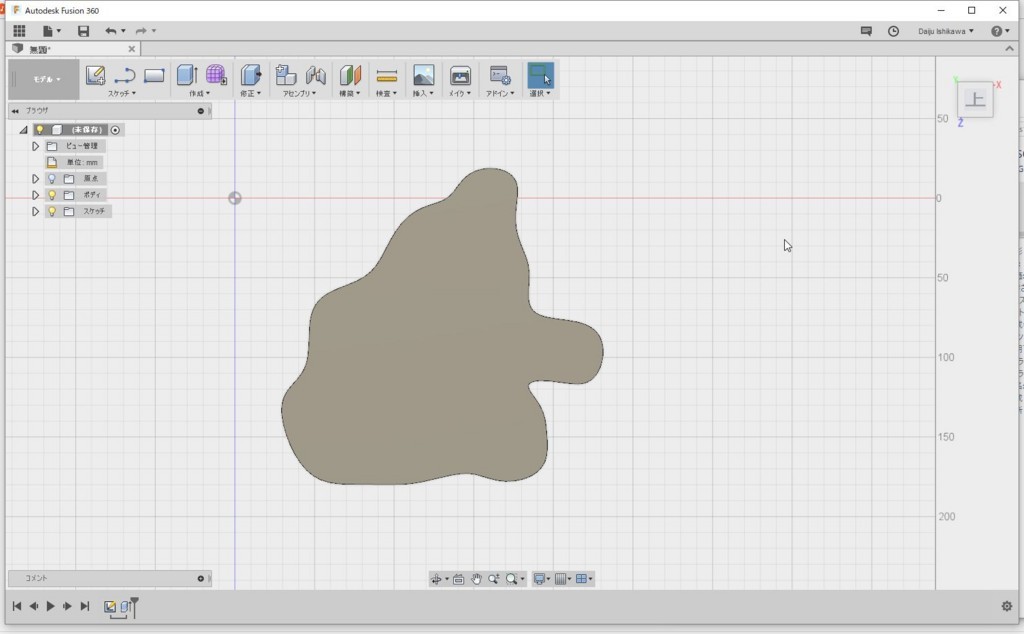Click the ViewCube 上 face
This screenshot has width=1024, height=634.
pyautogui.click(x=975, y=100)
